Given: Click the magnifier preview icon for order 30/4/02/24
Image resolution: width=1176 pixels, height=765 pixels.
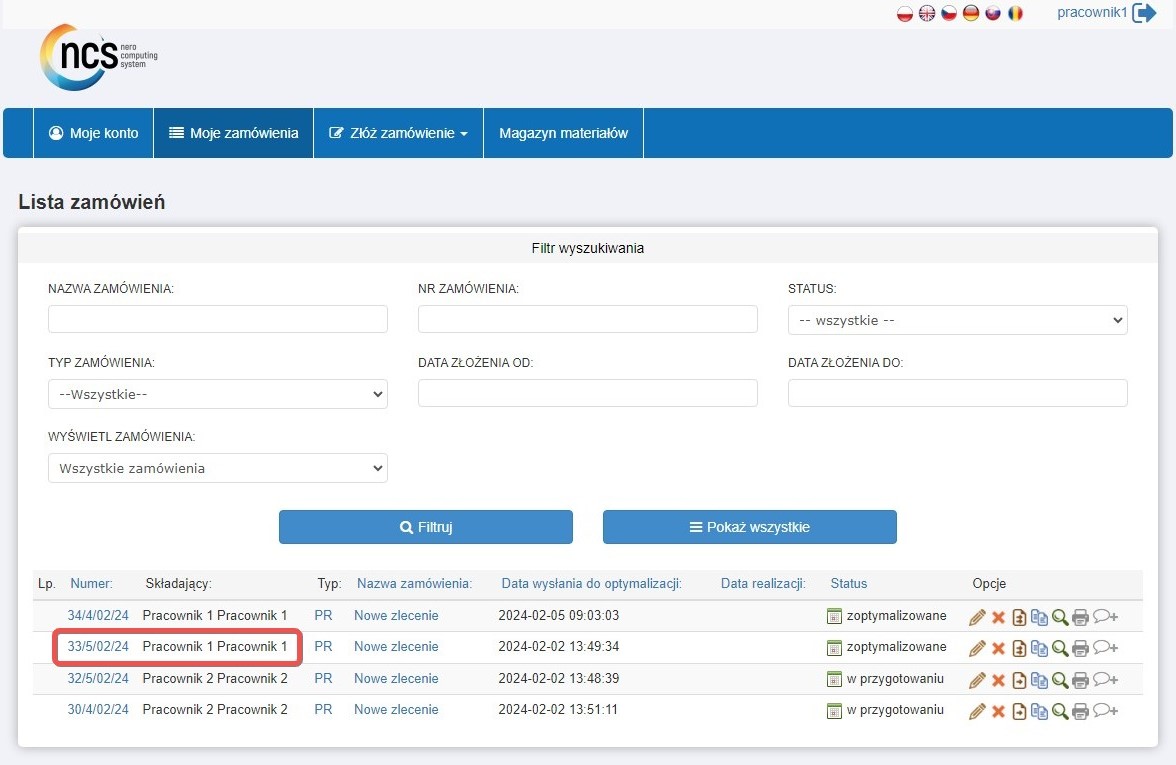Looking at the screenshot, I should [1060, 711].
